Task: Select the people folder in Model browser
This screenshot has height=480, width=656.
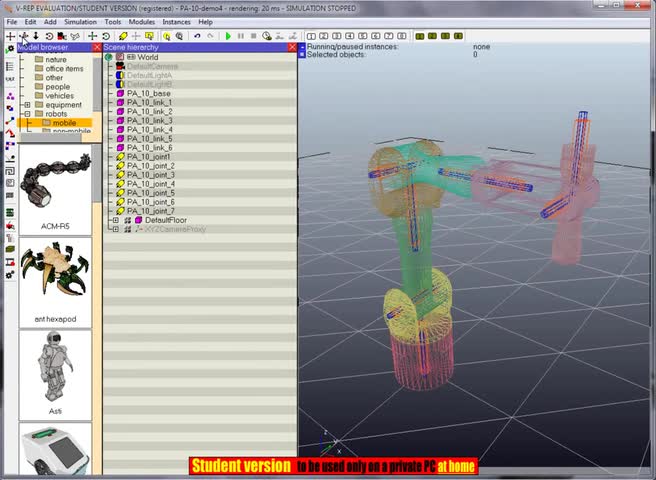Action: point(57,87)
